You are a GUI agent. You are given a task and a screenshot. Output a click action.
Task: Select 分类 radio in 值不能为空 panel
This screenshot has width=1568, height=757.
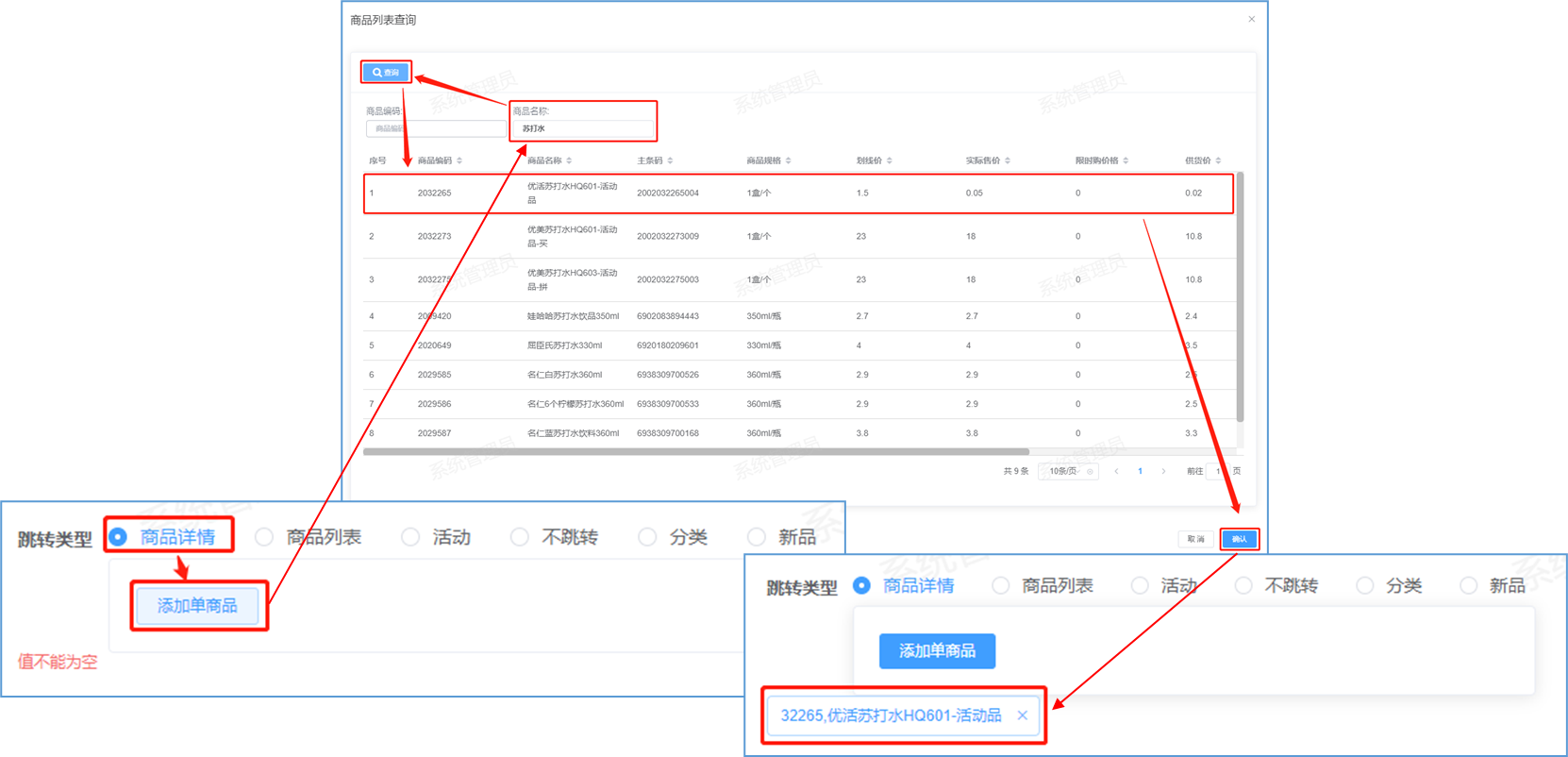point(647,537)
